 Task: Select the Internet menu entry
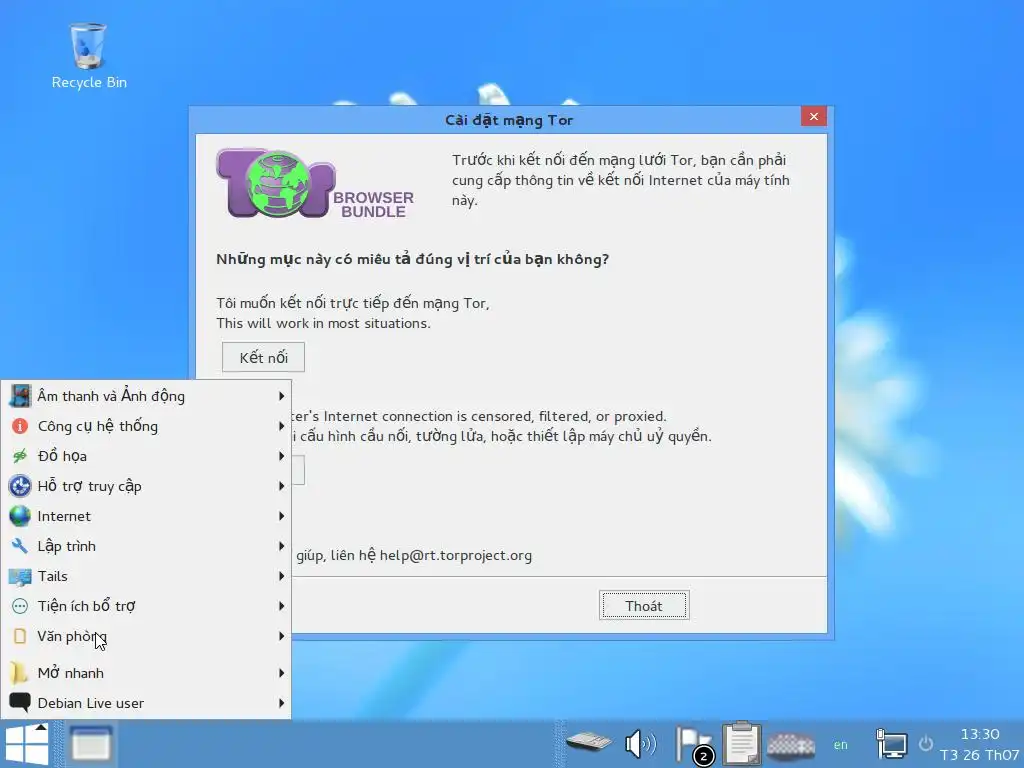point(146,516)
